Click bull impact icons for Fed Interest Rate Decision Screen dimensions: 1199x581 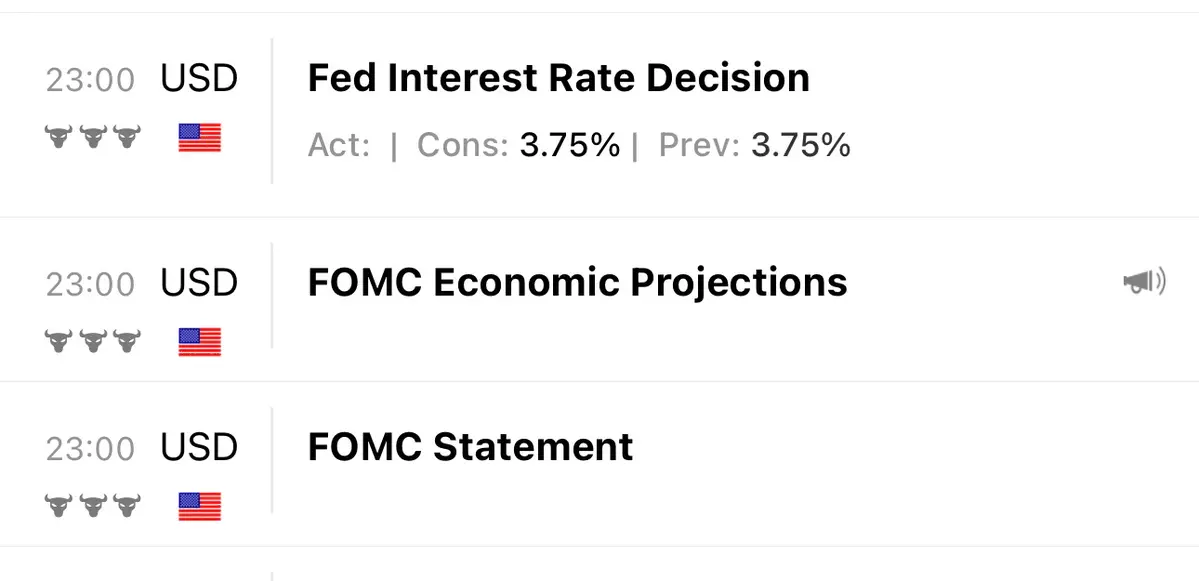[93, 137]
